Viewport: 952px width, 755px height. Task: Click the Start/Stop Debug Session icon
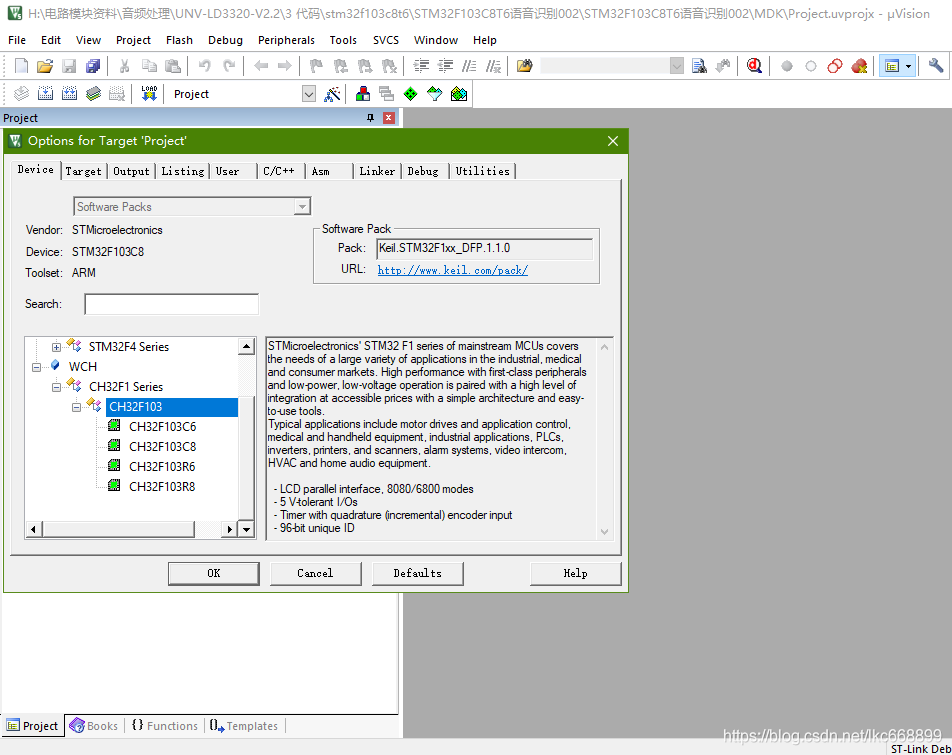(755, 66)
